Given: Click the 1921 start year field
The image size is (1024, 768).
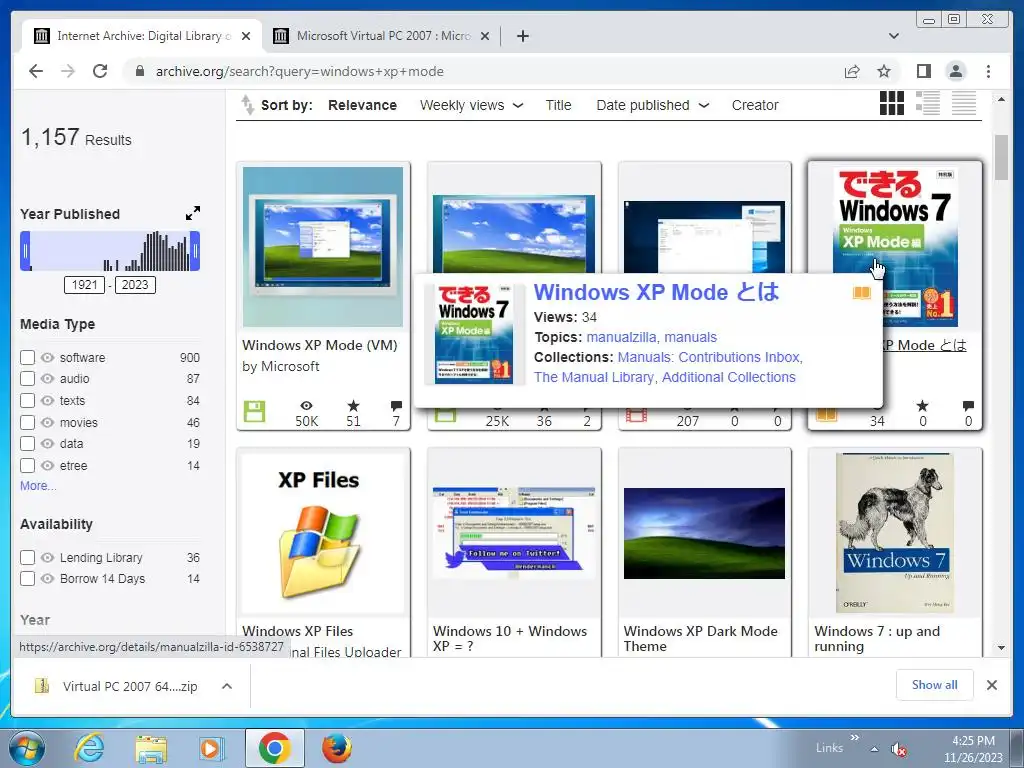Looking at the screenshot, I should [84, 285].
